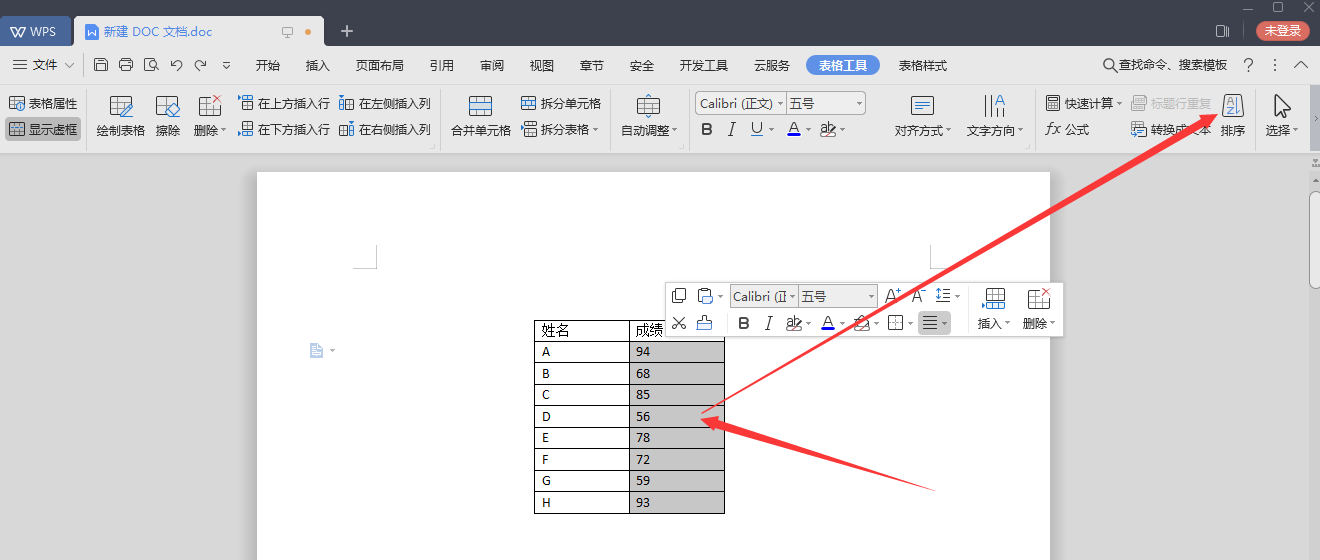Click the Cut scissors icon in mini toolbar
Image resolution: width=1320 pixels, height=560 pixels.
click(679, 322)
